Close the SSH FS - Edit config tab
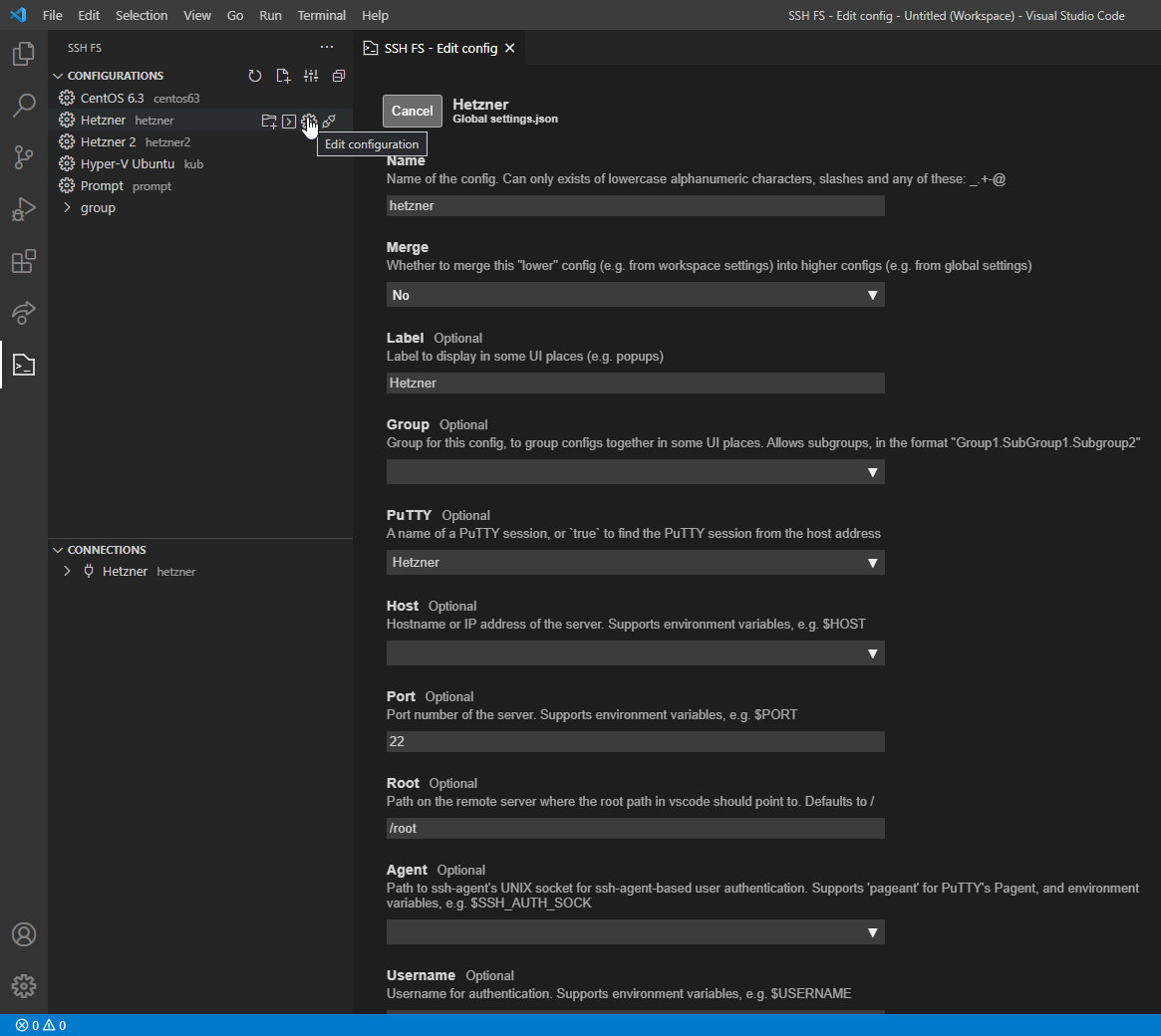 tap(509, 48)
